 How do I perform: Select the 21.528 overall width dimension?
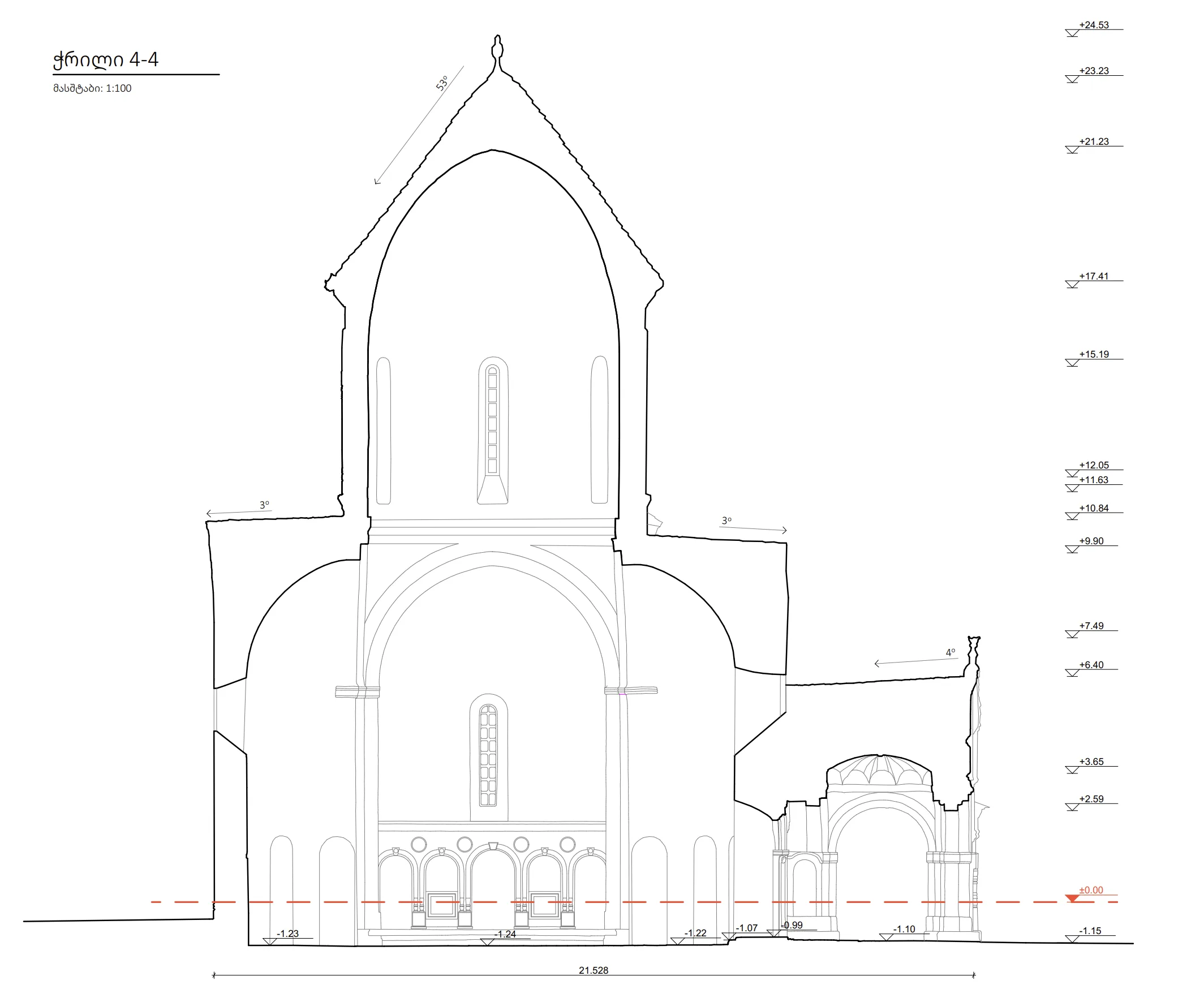594,970
